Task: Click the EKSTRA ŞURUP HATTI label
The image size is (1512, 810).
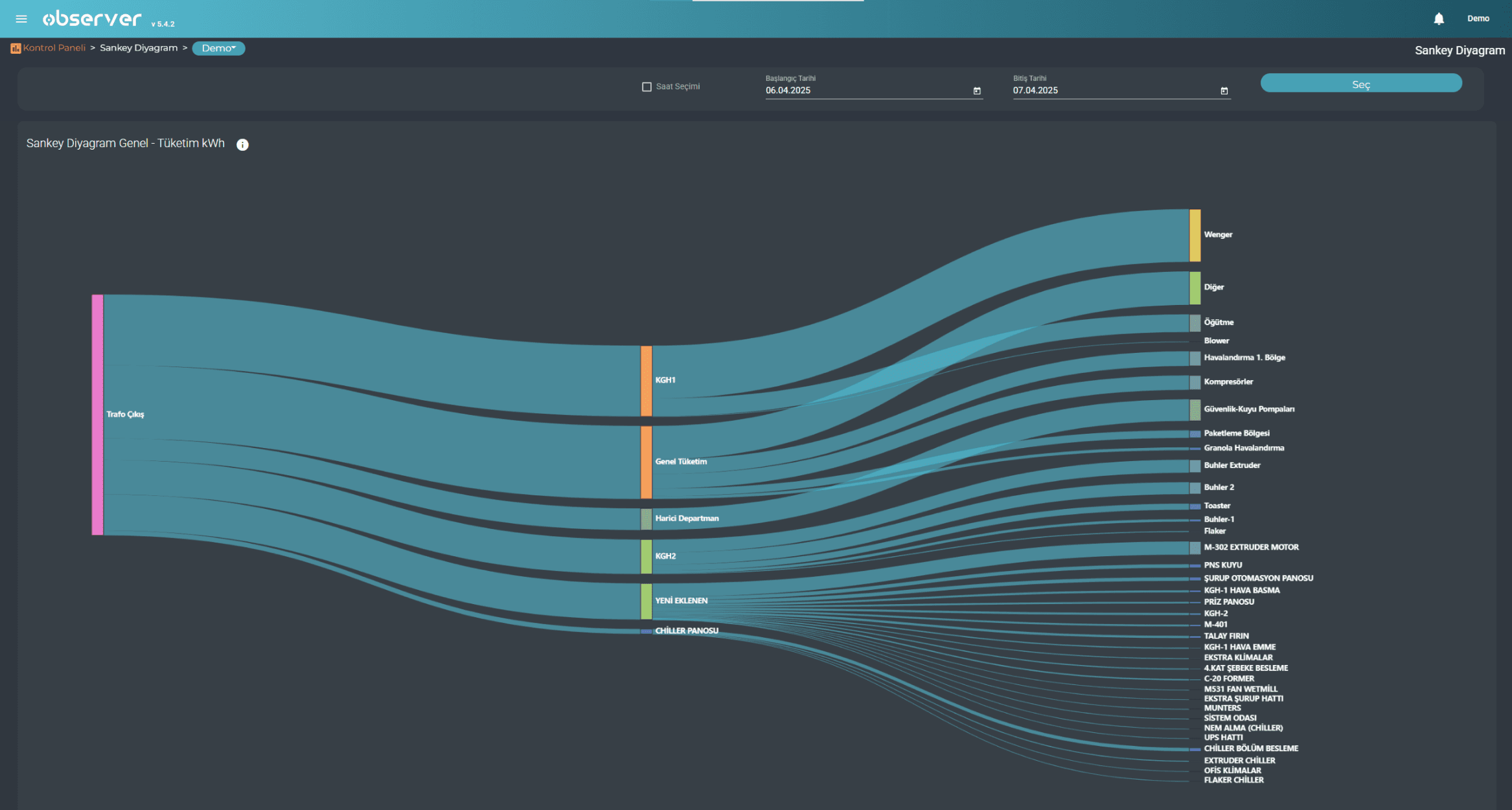Action: 1243,699
